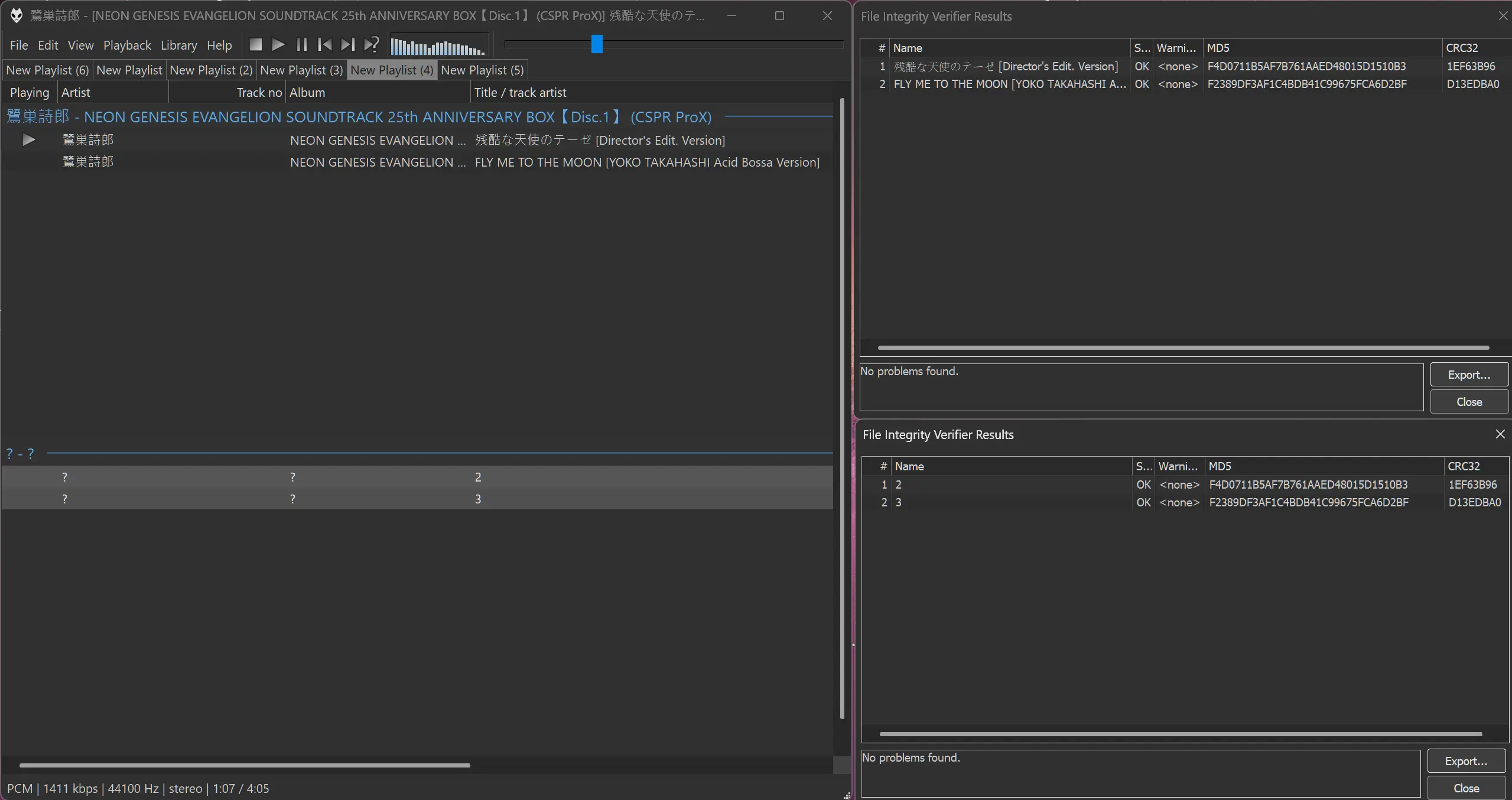Click the playlist vertical scrollbar

(x=842, y=408)
